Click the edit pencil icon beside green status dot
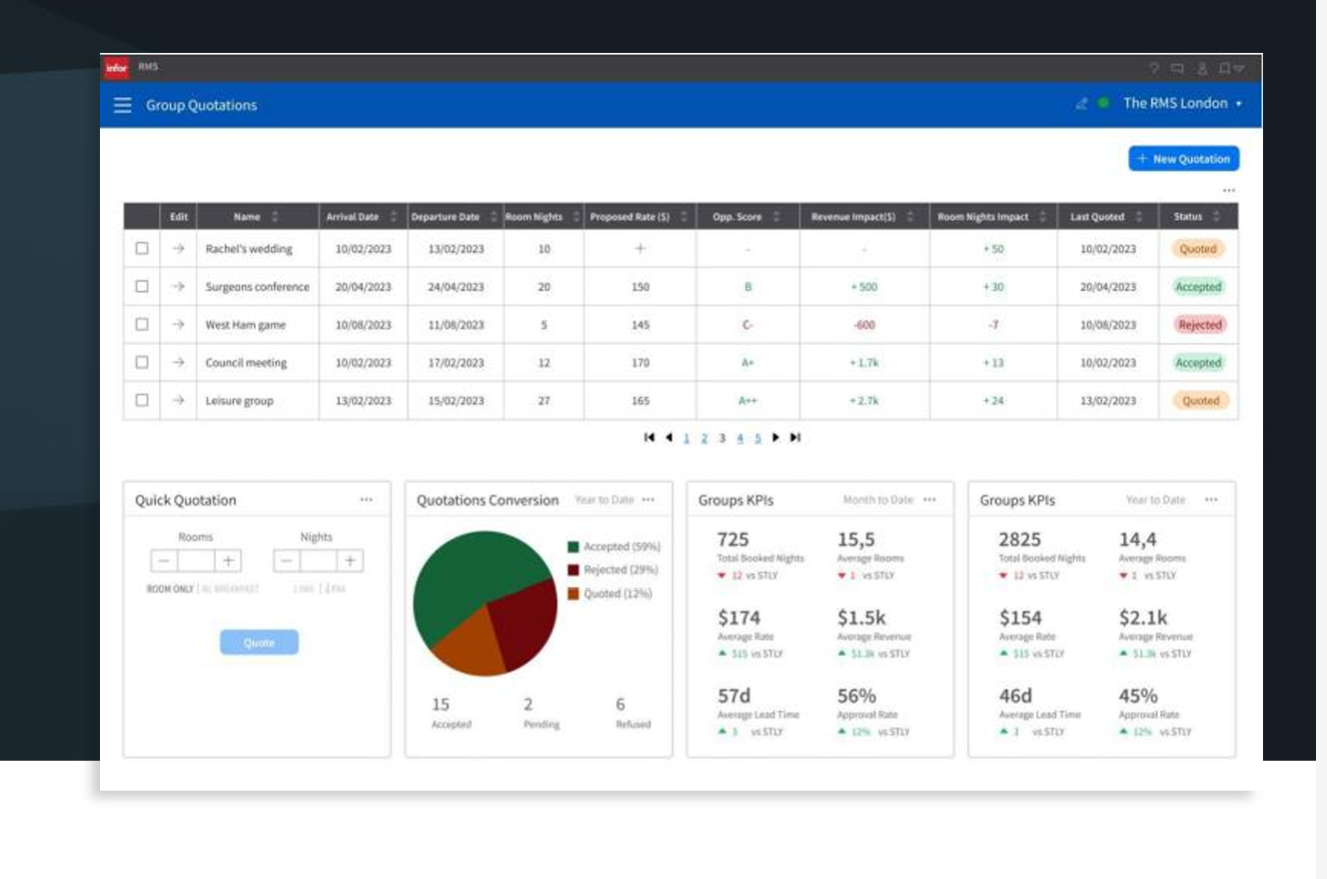 tap(1081, 103)
